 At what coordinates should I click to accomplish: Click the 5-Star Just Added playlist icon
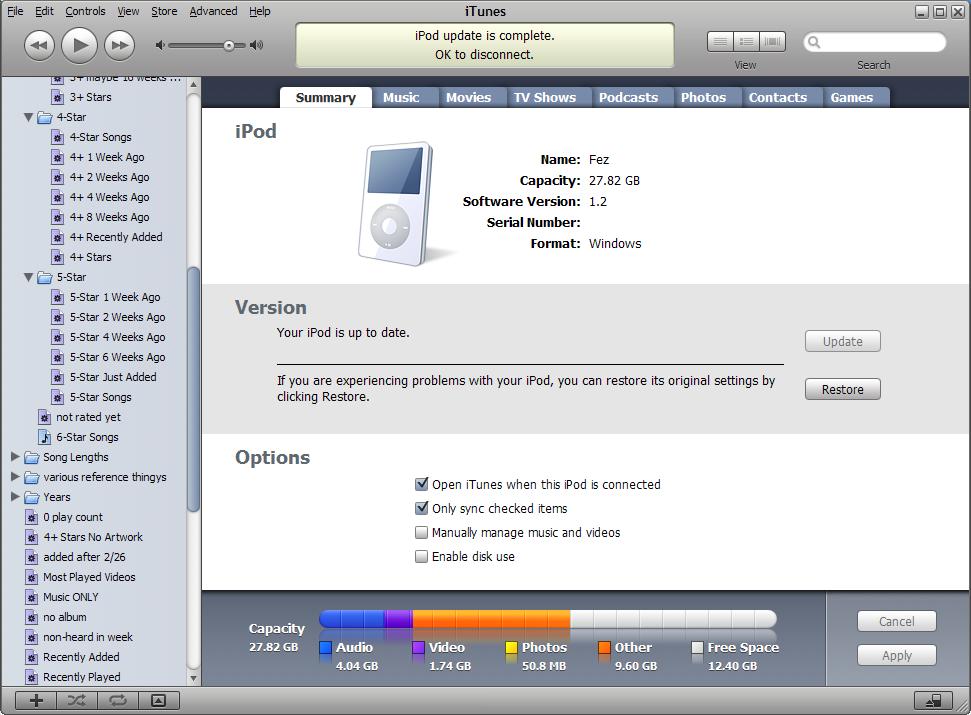tap(58, 378)
